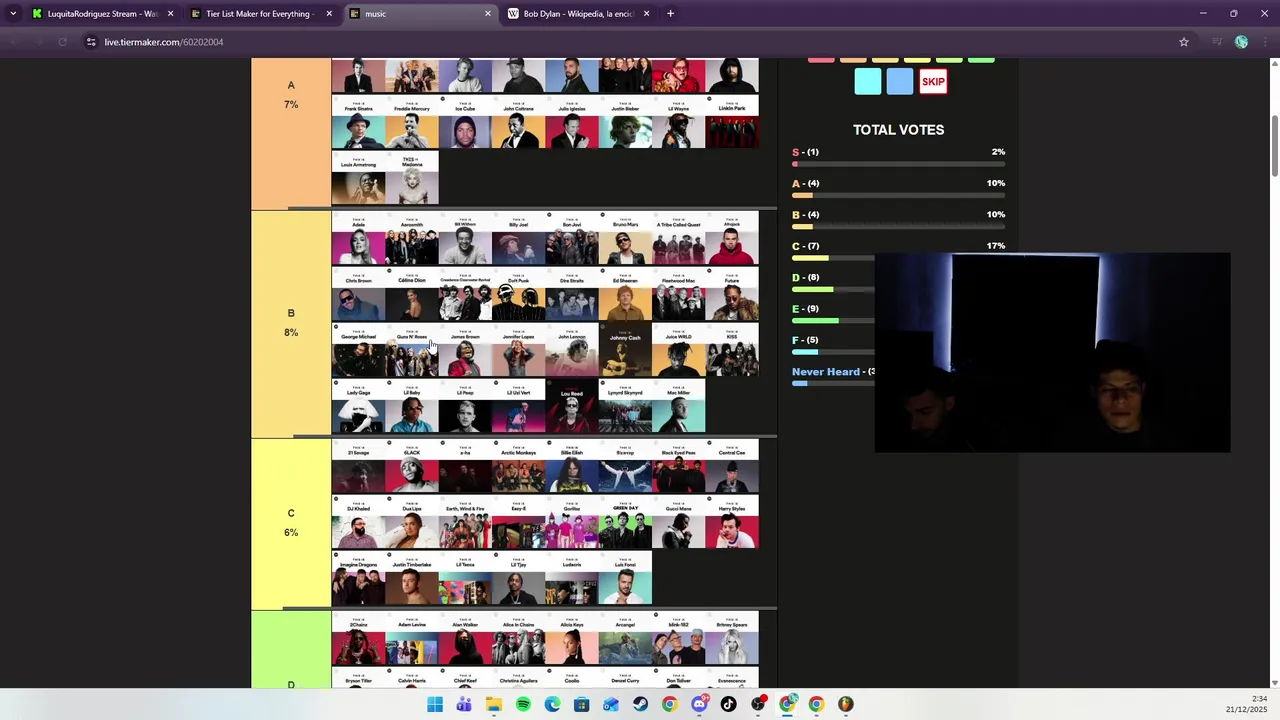Select the Imagine Dragons card

pos(358,580)
